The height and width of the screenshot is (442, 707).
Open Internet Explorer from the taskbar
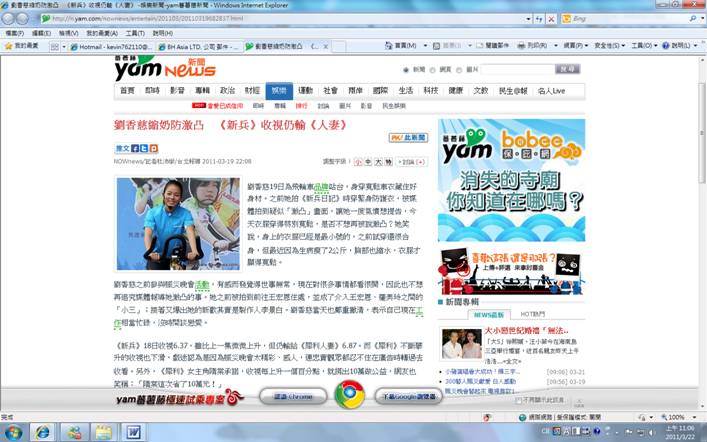42,433
